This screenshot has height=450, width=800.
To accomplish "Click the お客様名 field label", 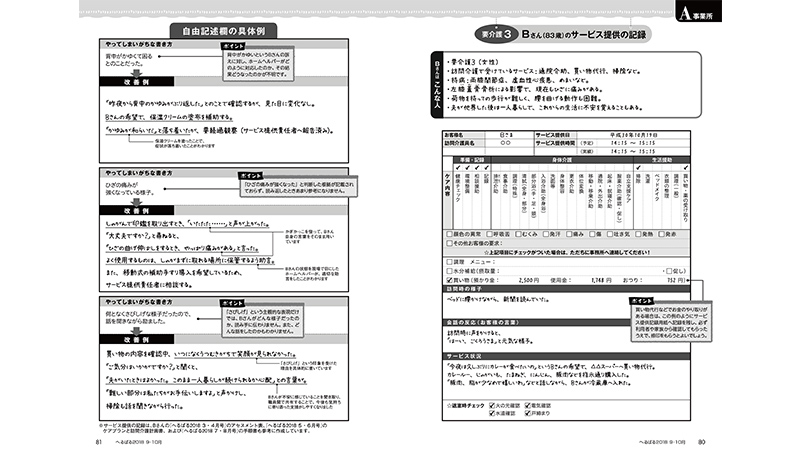I will (454, 135).
